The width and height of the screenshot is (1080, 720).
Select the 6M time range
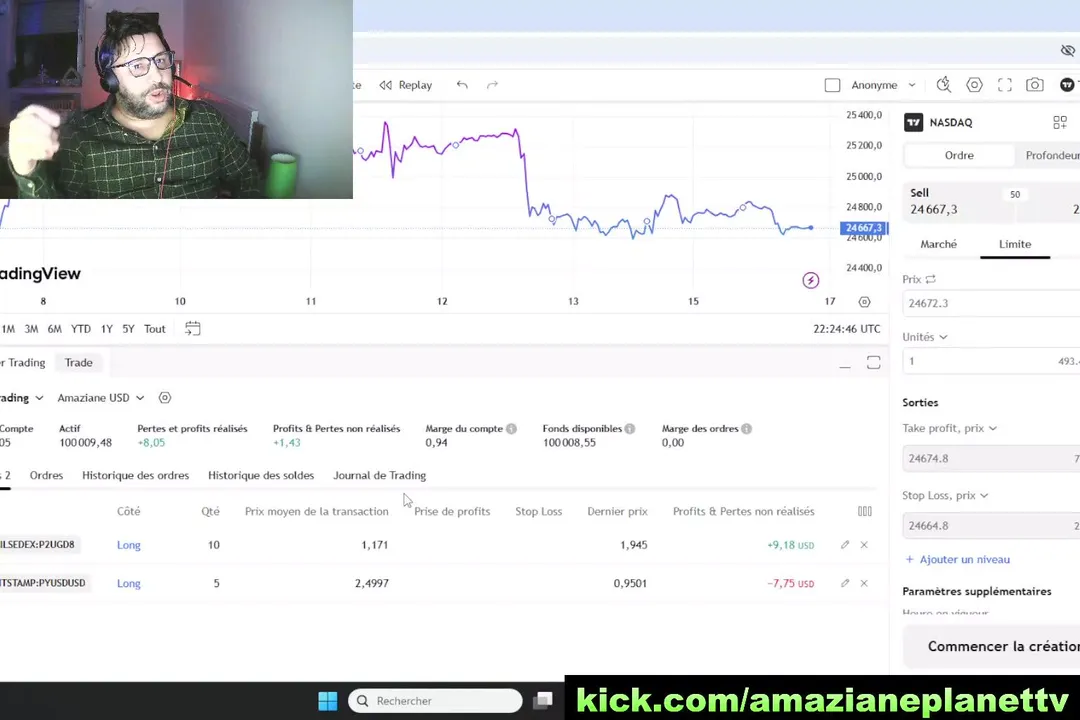pos(54,329)
